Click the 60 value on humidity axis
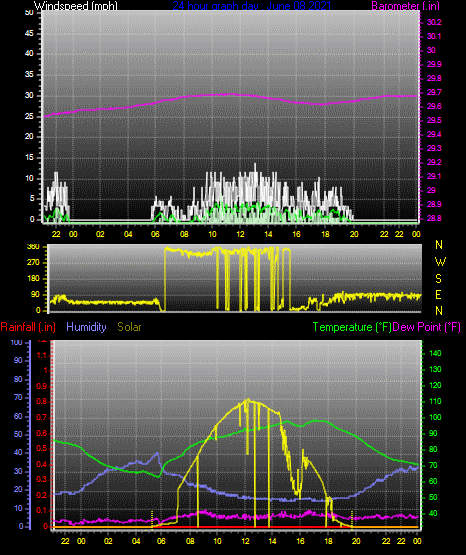This screenshot has height=555, width=466. click(x=18, y=416)
